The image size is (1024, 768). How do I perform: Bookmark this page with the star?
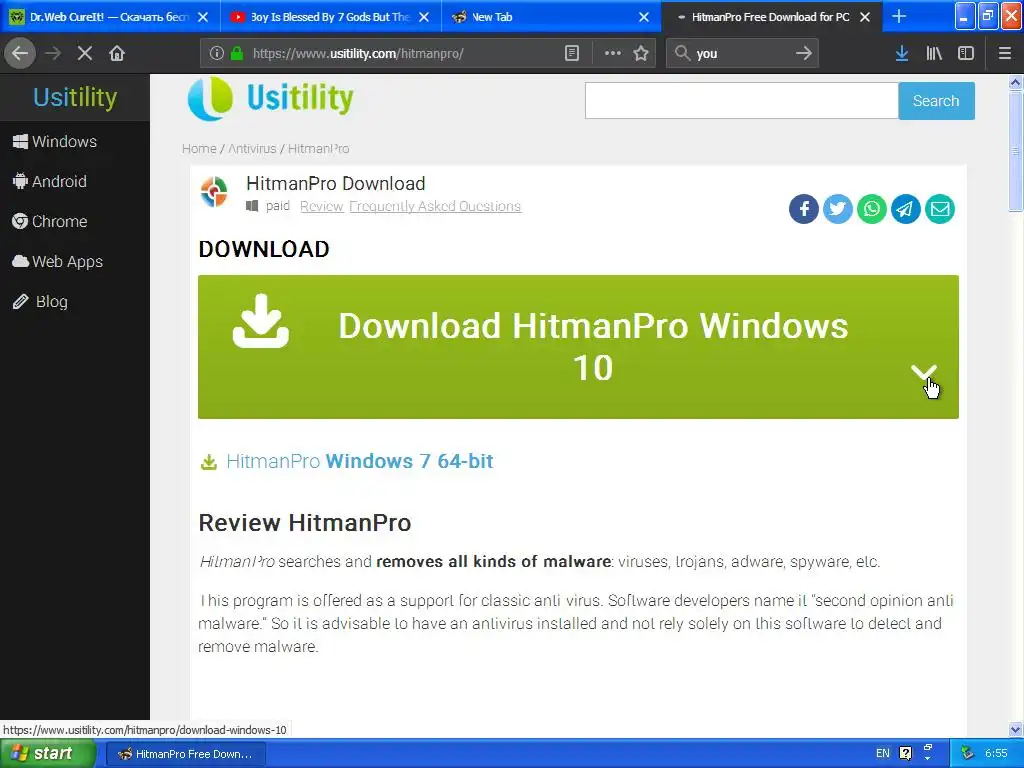pyautogui.click(x=641, y=54)
